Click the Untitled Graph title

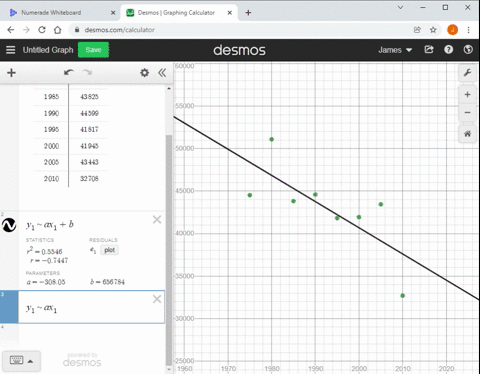coord(48,50)
